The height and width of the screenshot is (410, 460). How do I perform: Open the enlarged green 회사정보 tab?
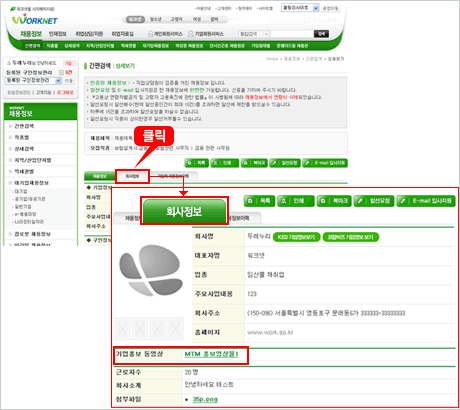coord(184,211)
